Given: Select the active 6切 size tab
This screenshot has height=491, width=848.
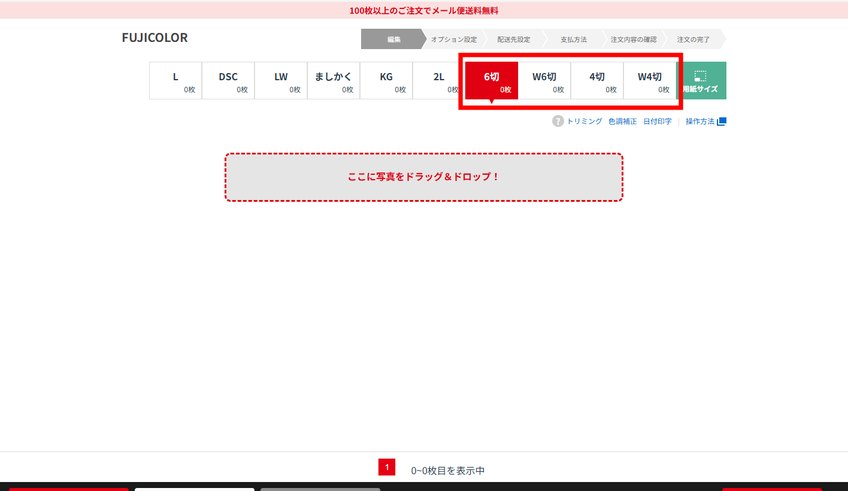Looking at the screenshot, I should click(492, 81).
